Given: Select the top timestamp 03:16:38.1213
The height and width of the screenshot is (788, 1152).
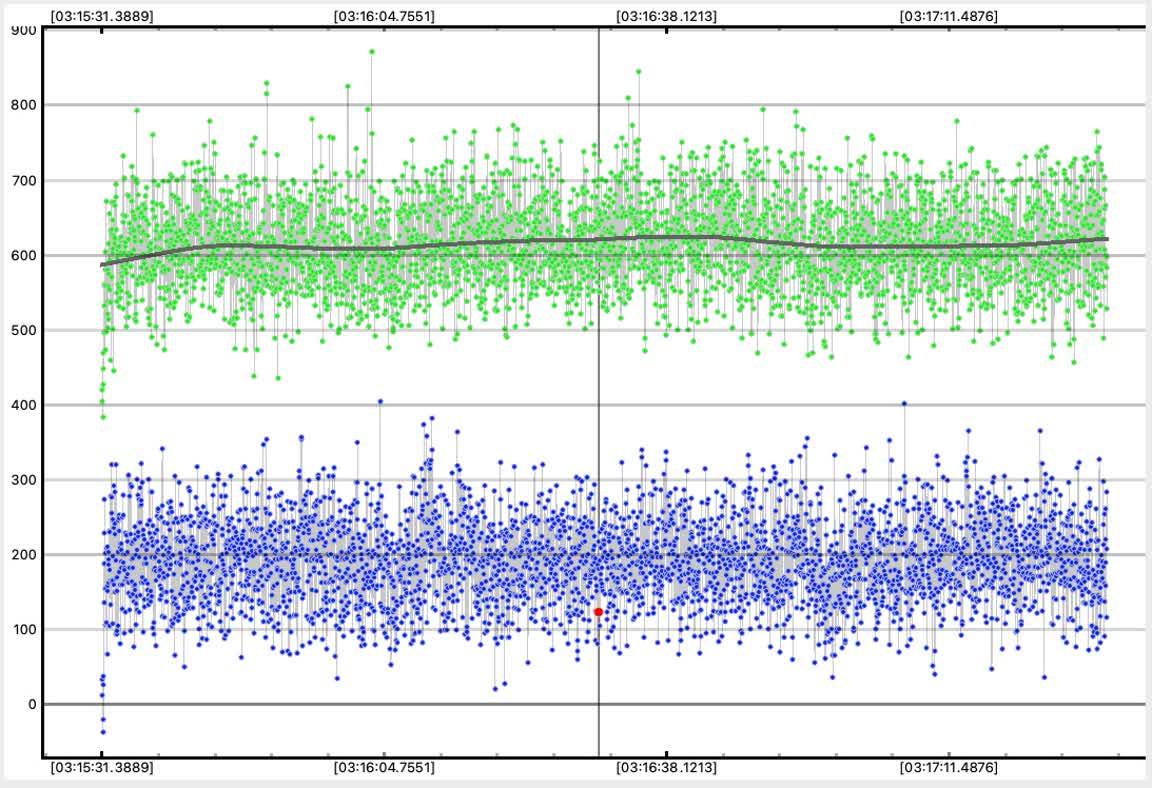Looking at the screenshot, I should click(x=666, y=16).
